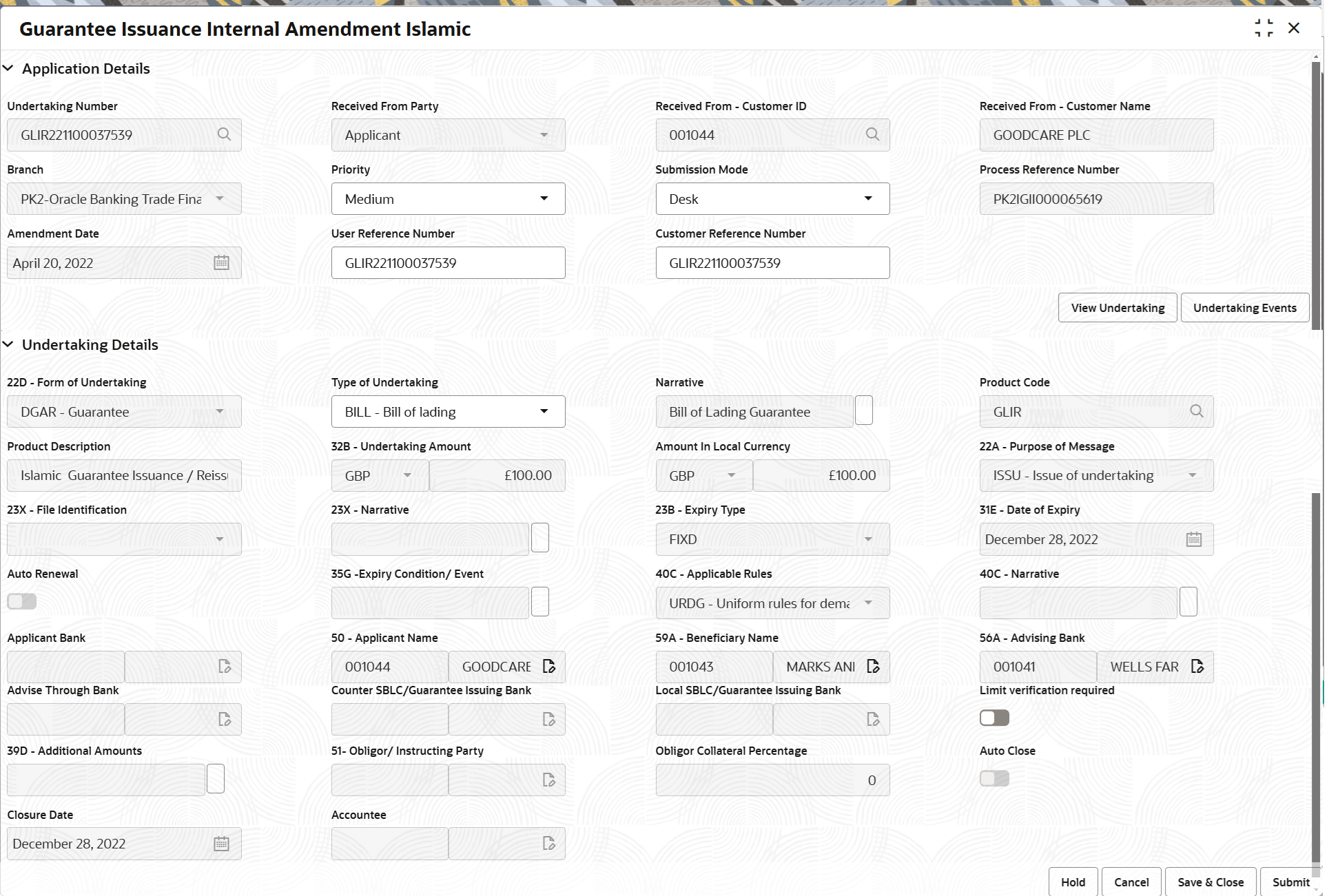Open the Undertaking Number search lookup
Viewport: 1329px width, 896px height.
pos(224,134)
